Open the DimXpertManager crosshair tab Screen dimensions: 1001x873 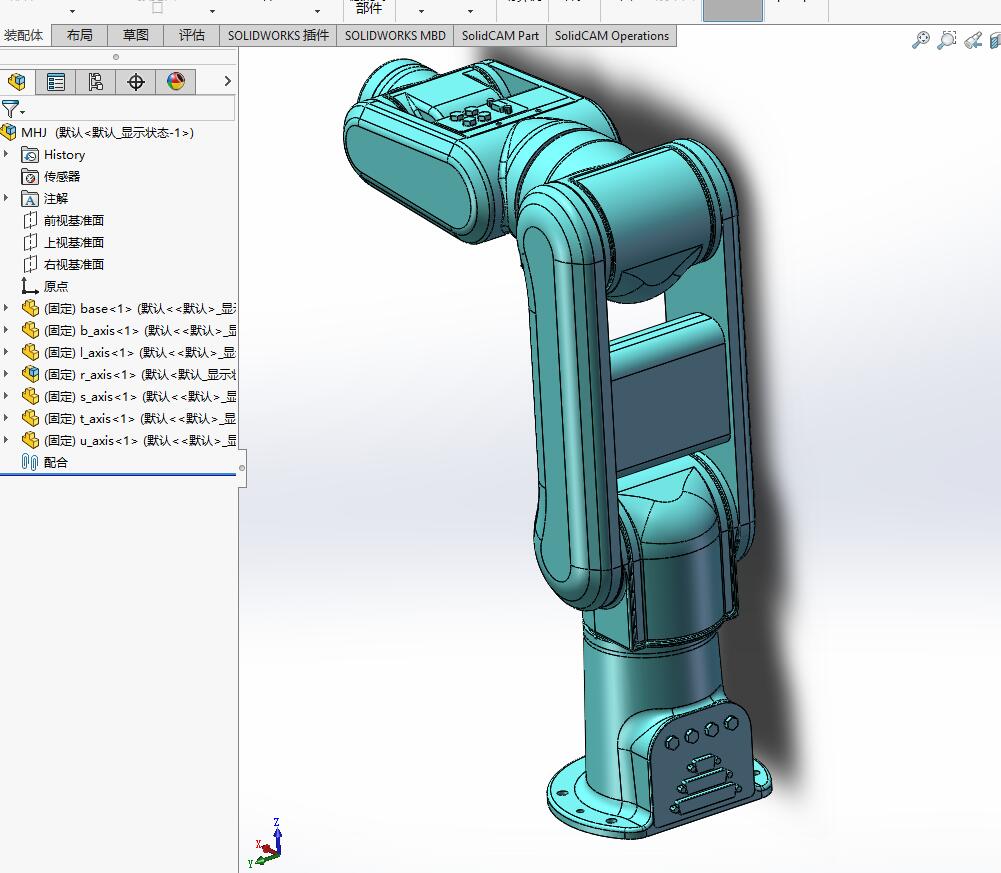(135, 82)
